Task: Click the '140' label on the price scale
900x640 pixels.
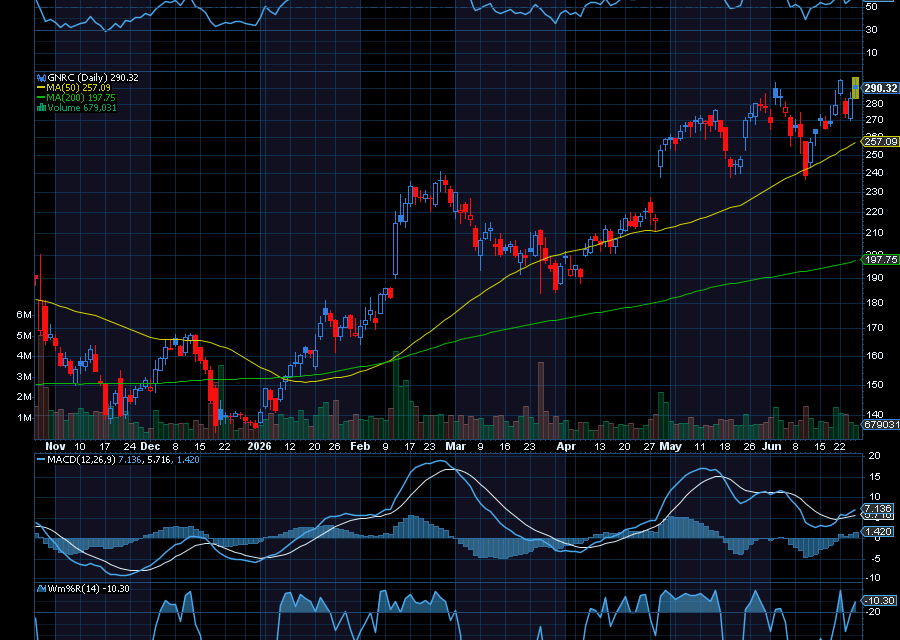Action: coord(875,414)
